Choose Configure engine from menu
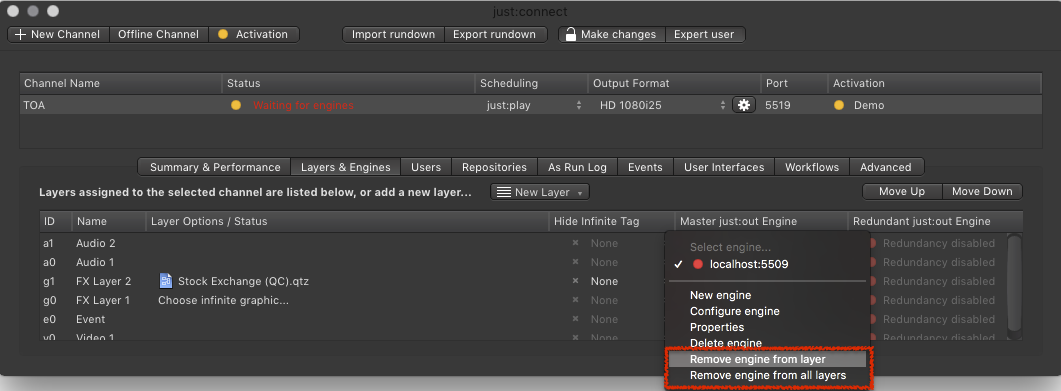 [767, 311]
